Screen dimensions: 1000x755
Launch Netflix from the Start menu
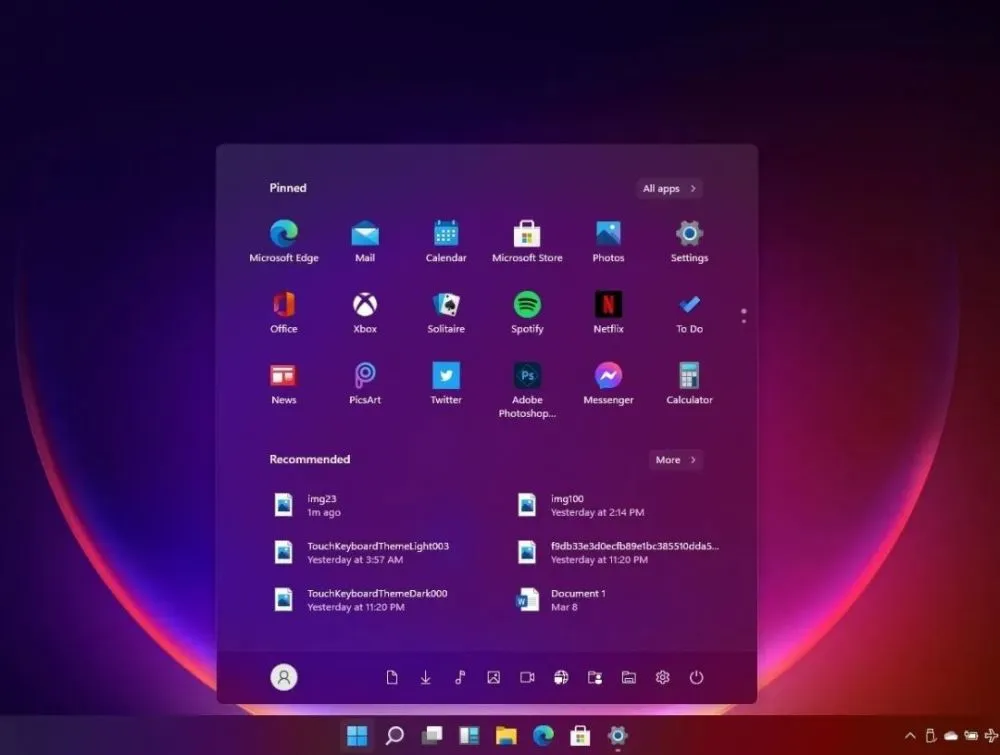click(608, 306)
